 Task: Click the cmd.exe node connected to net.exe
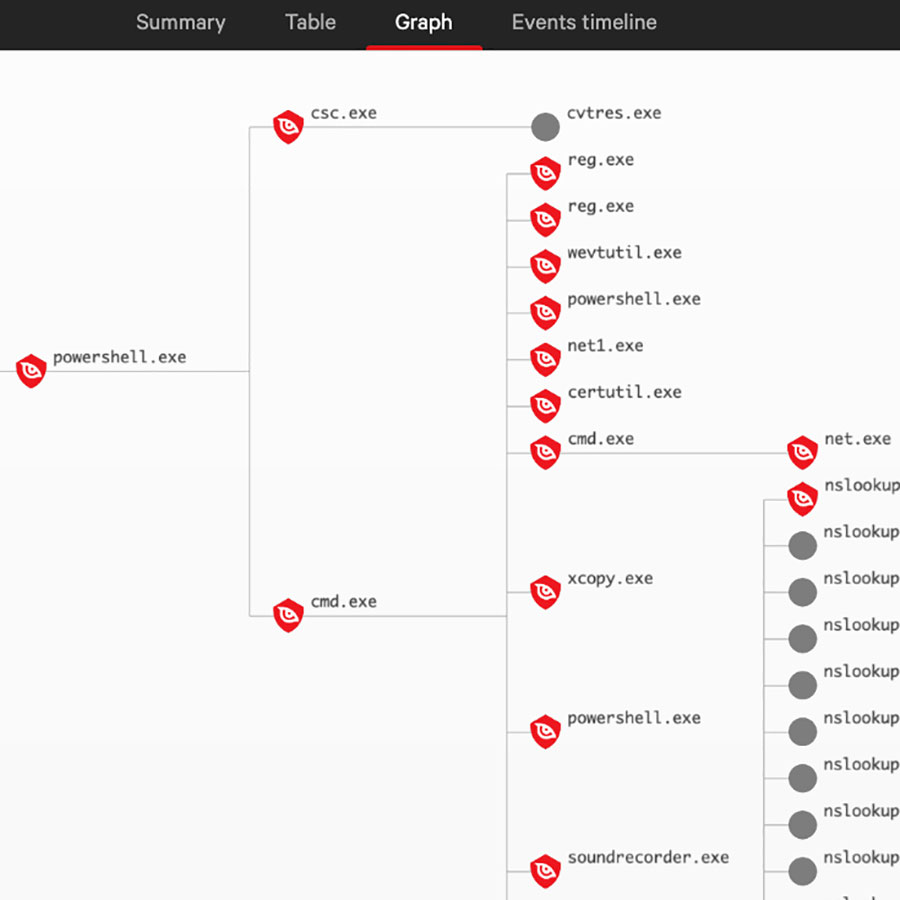click(x=545, y=453)
